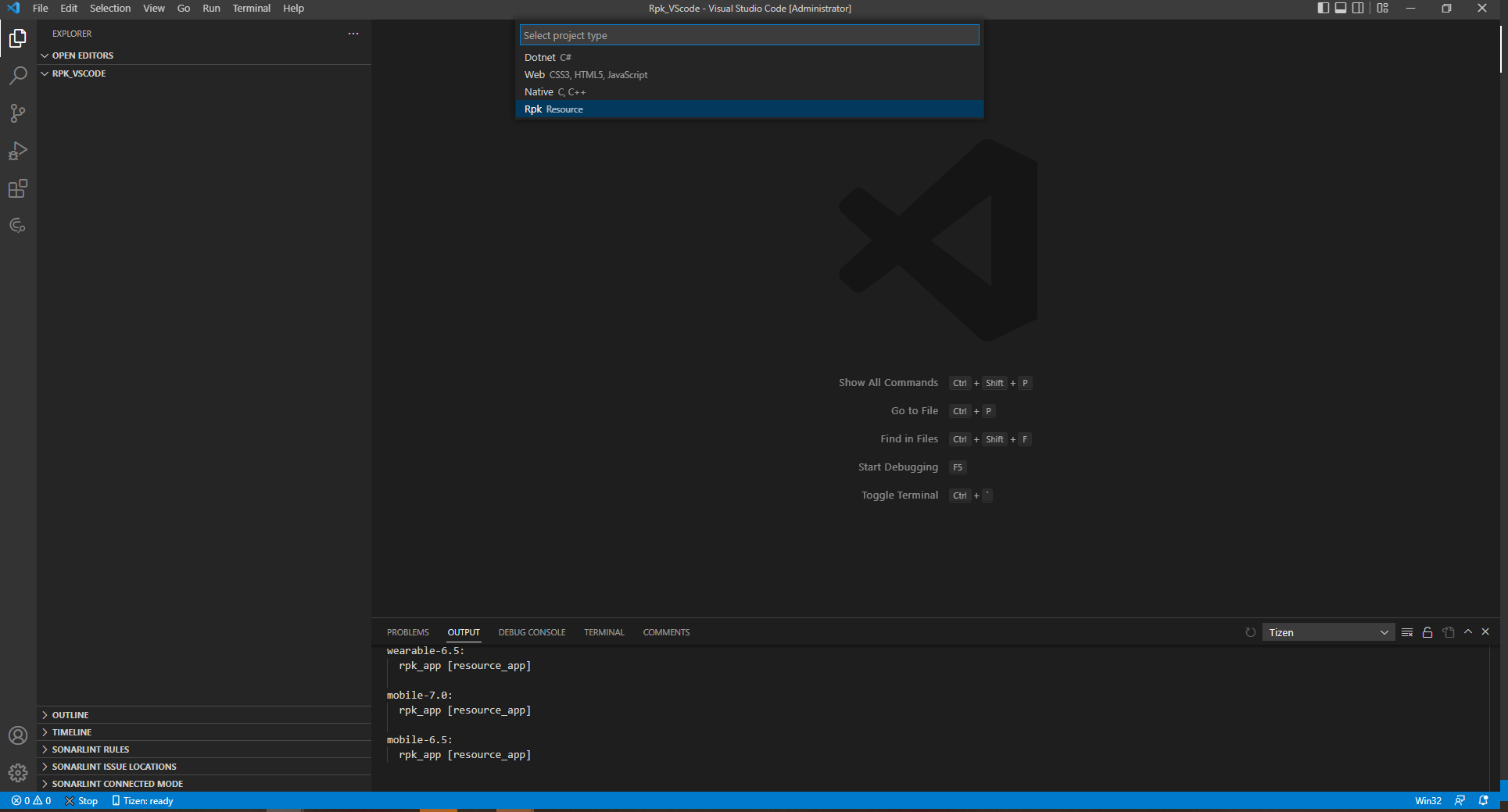Open the Run and Debug view
The height and width of the screenshot is (812, 1508).
click(18, 151)
